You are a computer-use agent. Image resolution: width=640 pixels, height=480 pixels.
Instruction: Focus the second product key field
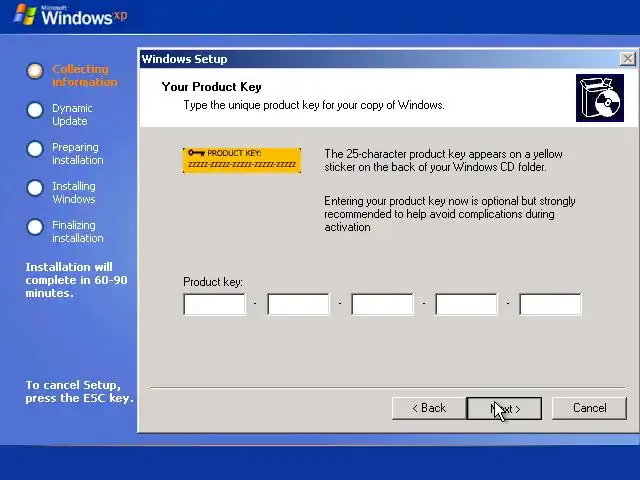(x=298, y=304)
